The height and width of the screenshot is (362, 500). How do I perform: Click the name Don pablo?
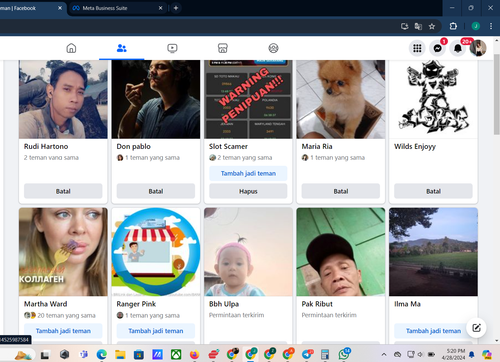point(134,146)
